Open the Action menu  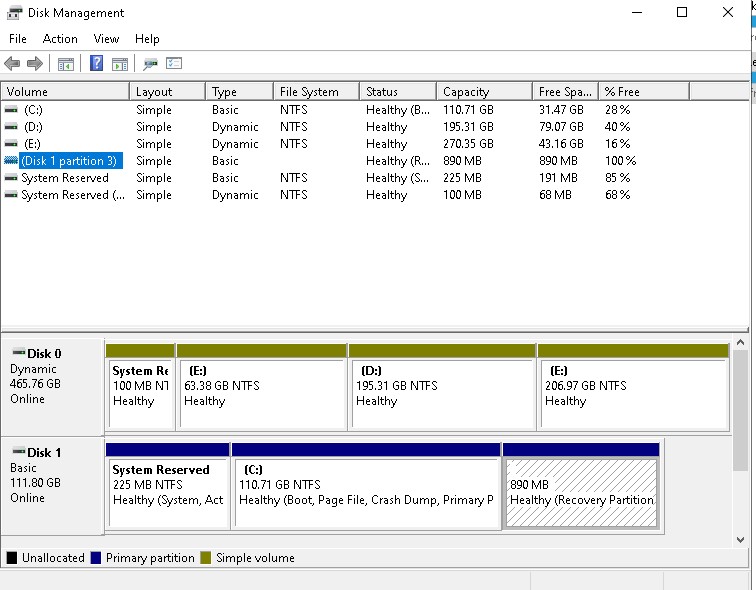[60, 39]
